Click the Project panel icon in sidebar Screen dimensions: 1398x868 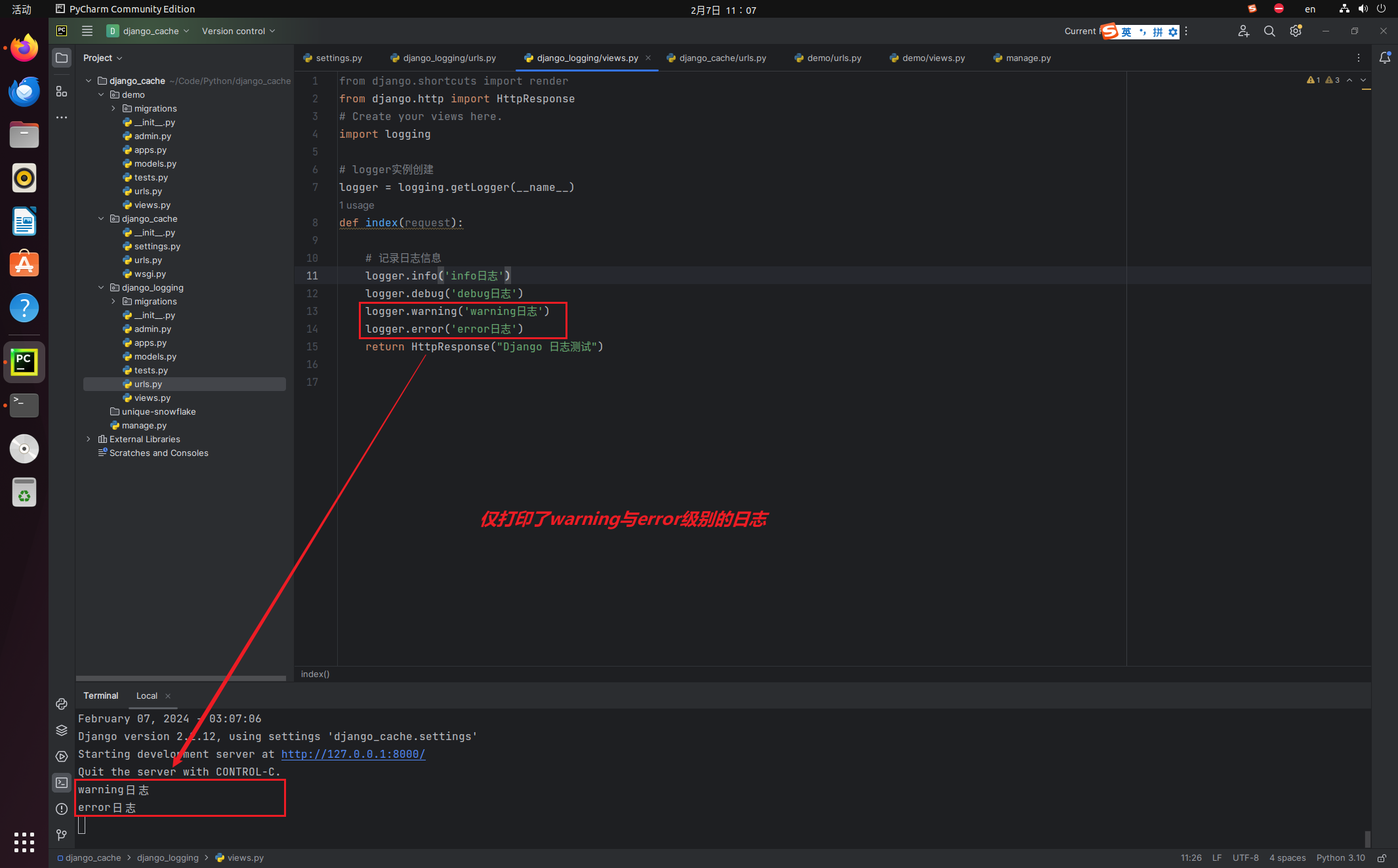(x=61, y=58)
